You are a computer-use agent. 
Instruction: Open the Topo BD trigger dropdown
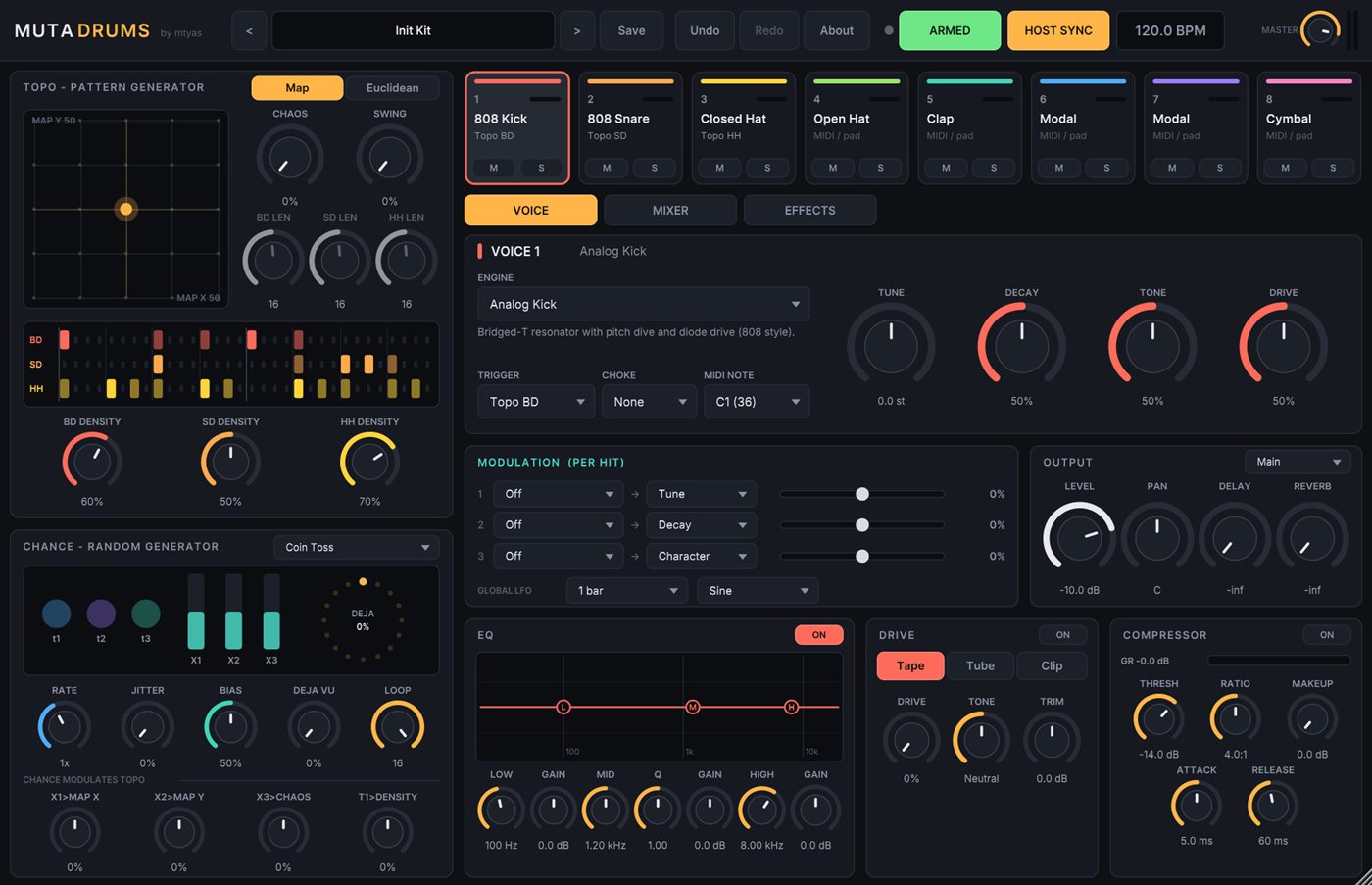click(x=536, y=402)
